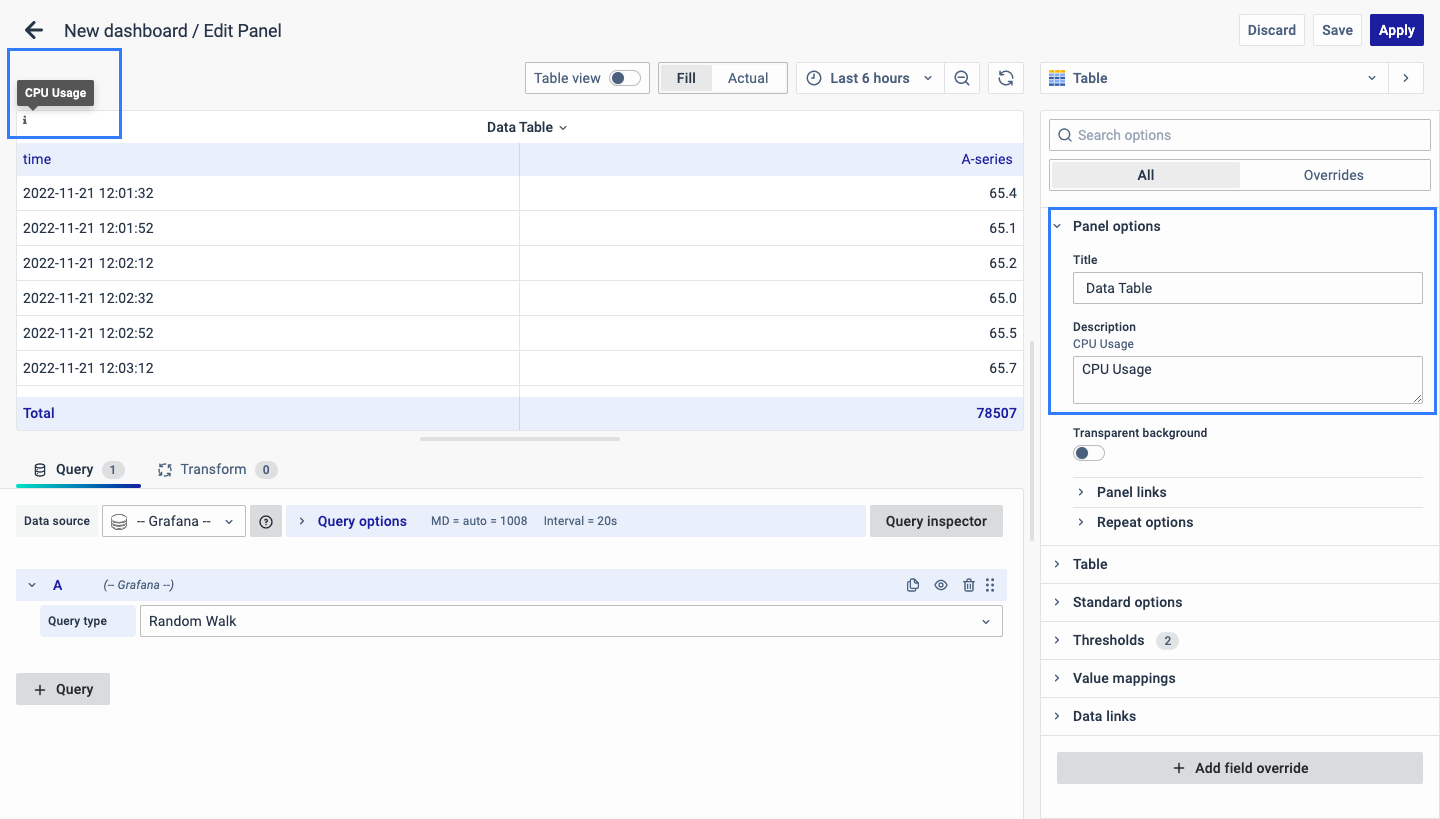Click the back arrow to leave Edit Panel
Image resolution: width=1440 pixels, height=819 pixels.
tap(34, 30)
